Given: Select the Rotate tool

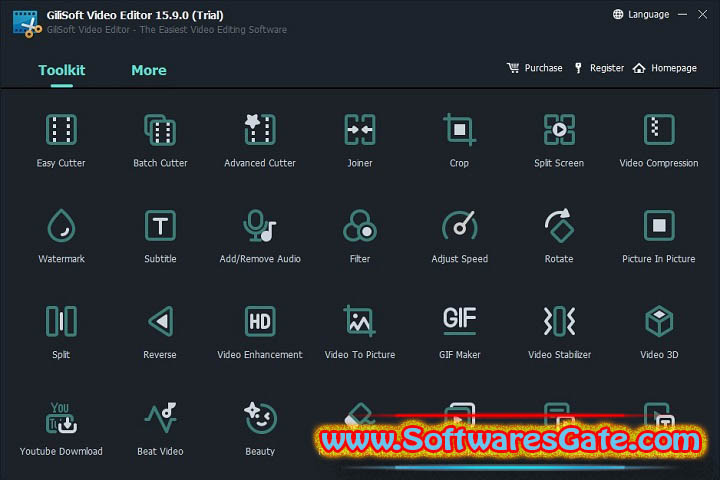Looking at the screenshot, I should 559,237.
